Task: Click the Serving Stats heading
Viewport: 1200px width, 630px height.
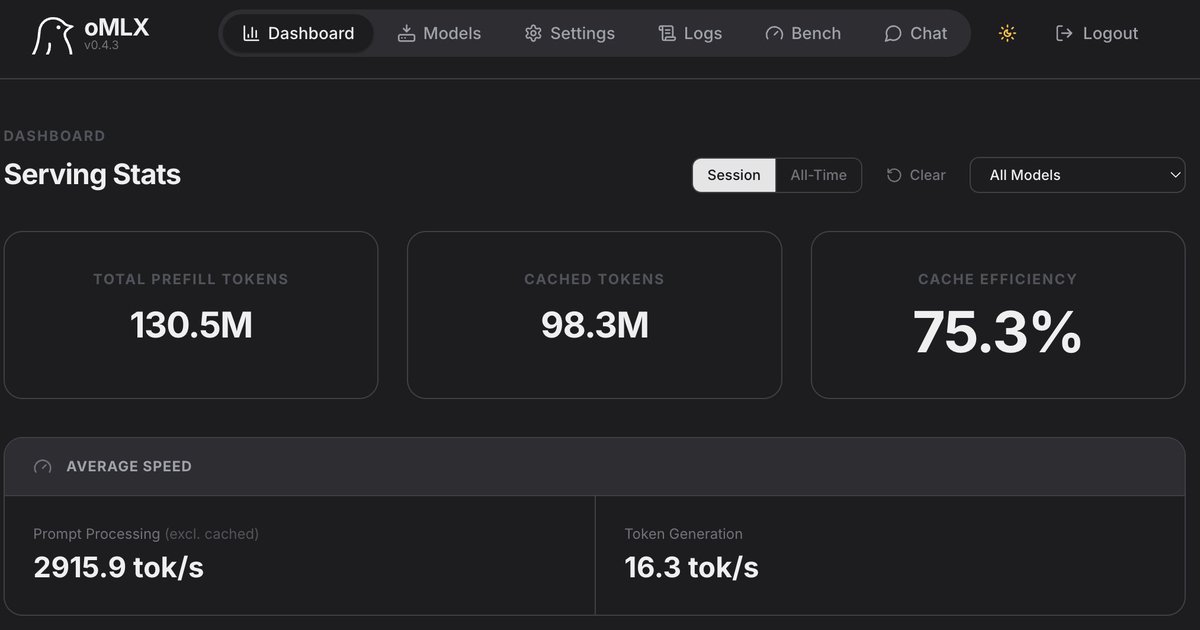Action: coord(92,174)
